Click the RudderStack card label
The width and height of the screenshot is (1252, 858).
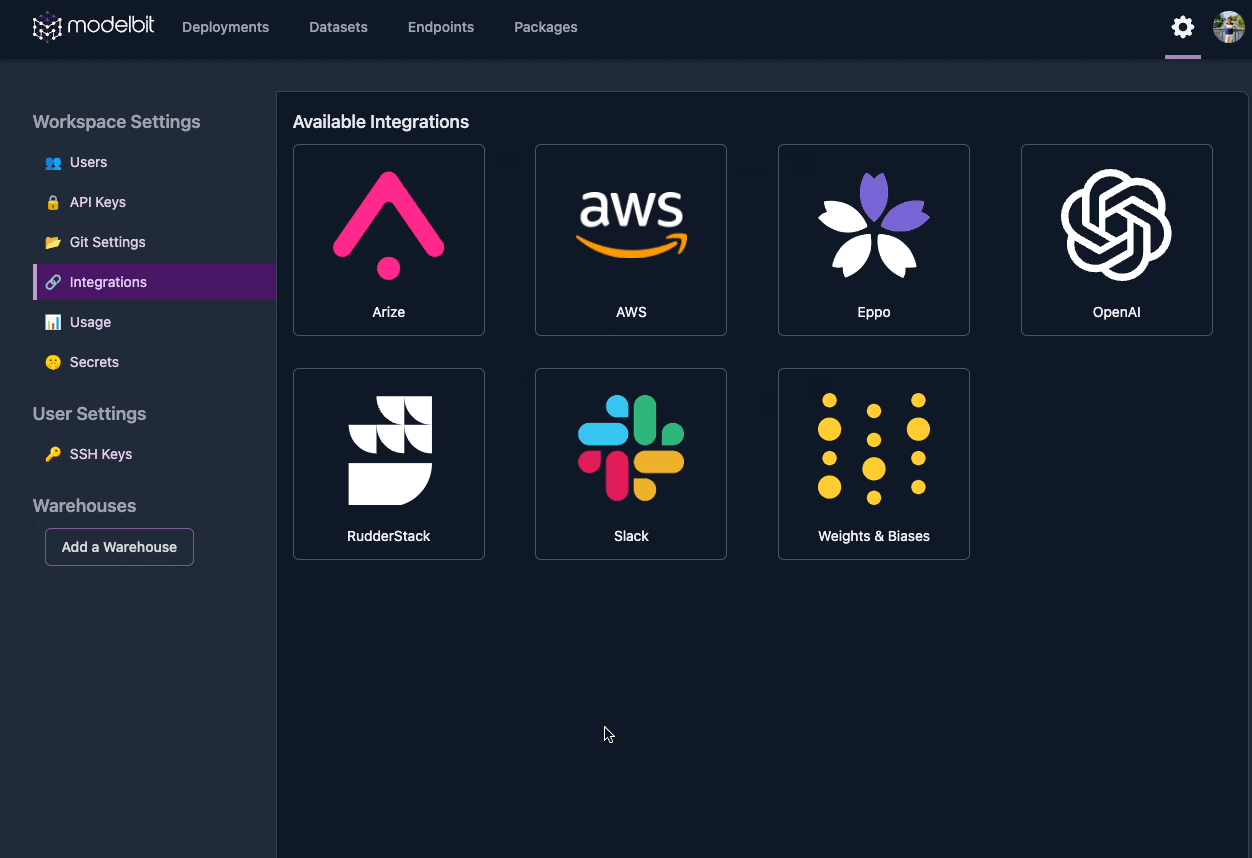pyautogui.click(x=389, y=536)
